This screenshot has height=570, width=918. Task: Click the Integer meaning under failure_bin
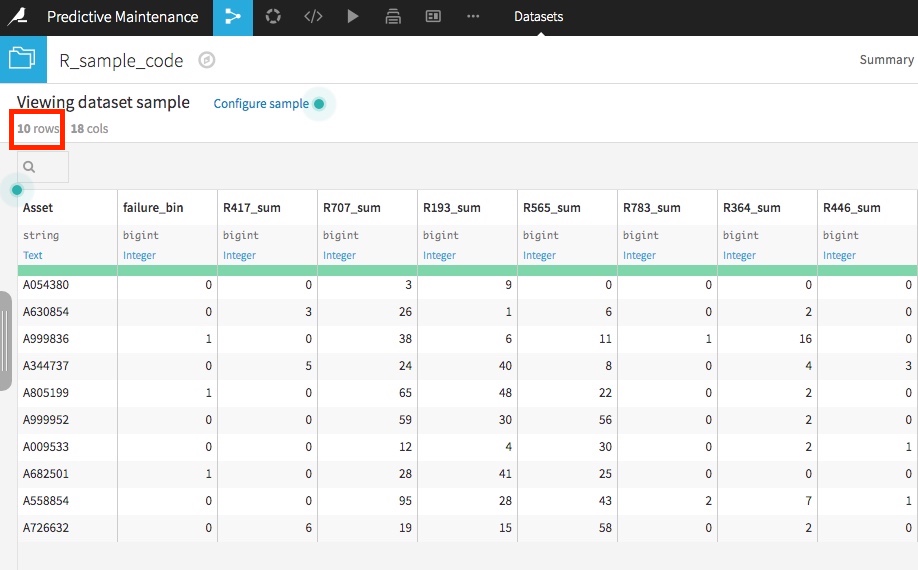point(139,255)
